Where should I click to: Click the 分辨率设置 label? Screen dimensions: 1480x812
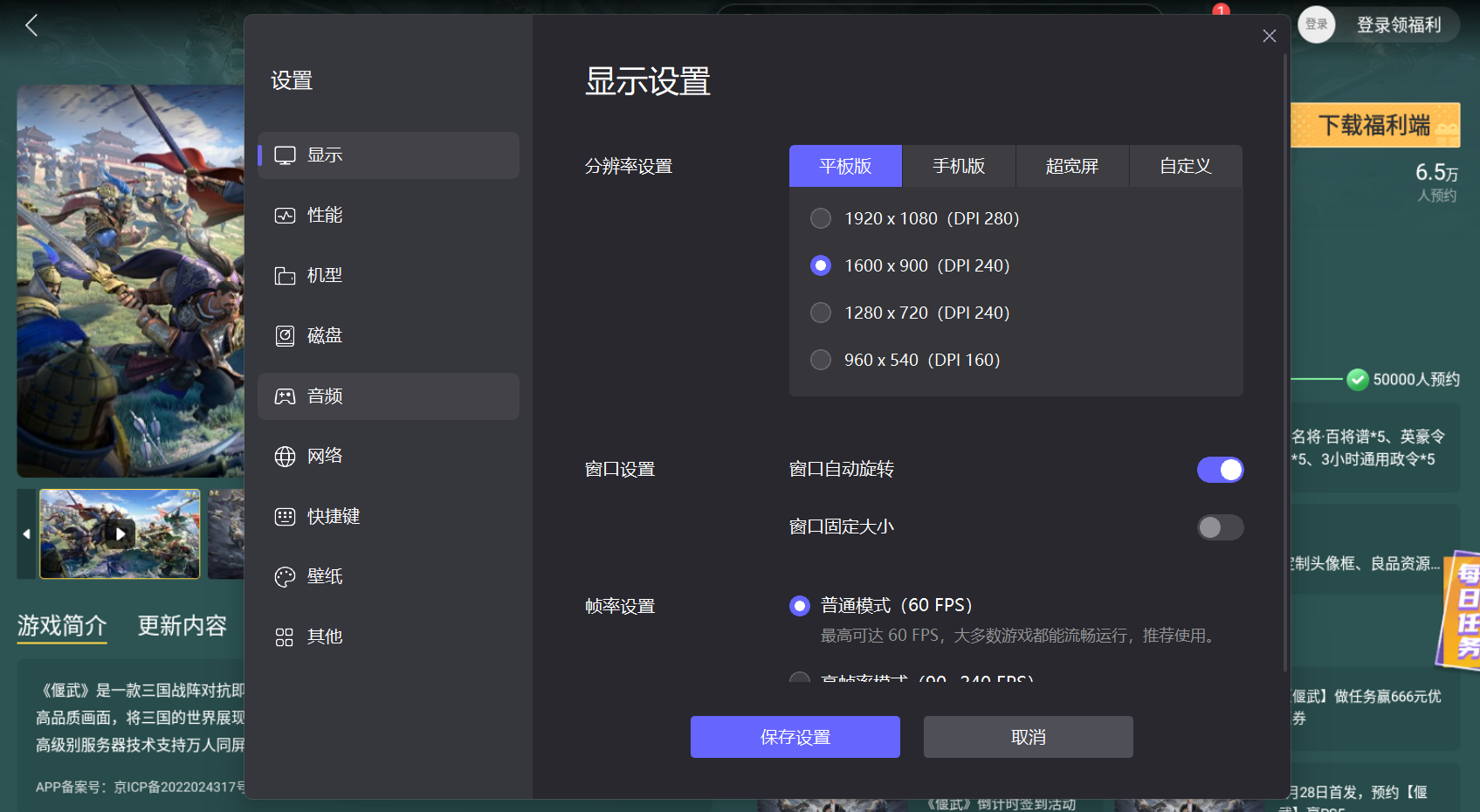pyautogui.click(x=629, y=166)
